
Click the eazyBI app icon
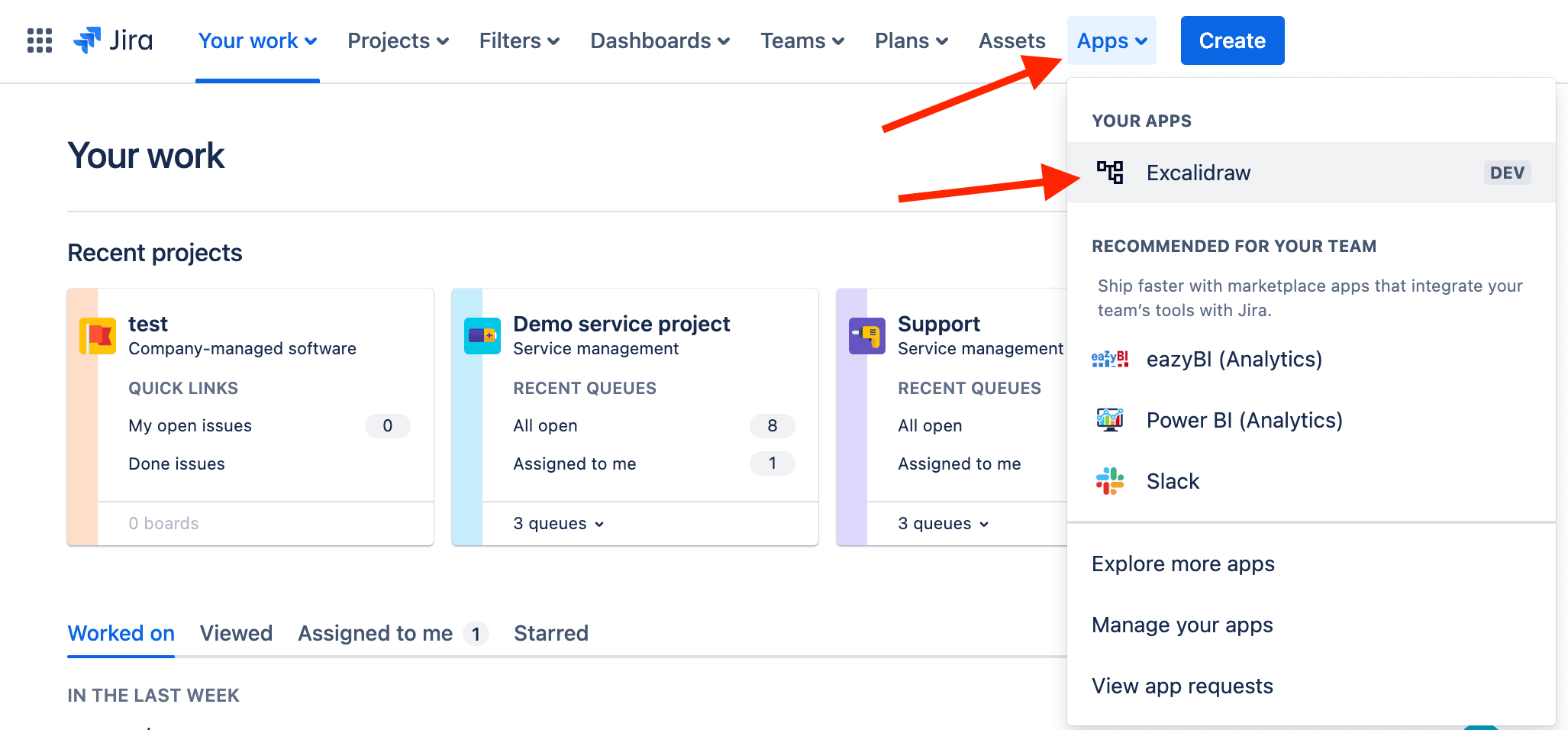click(x=1110, y=359)
